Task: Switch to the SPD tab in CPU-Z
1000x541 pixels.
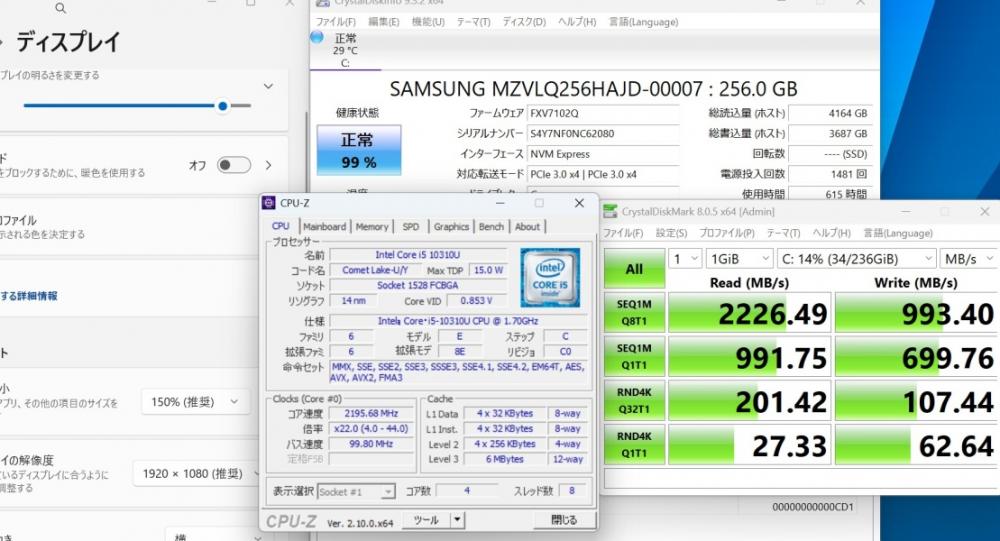Action: (411, 226)
